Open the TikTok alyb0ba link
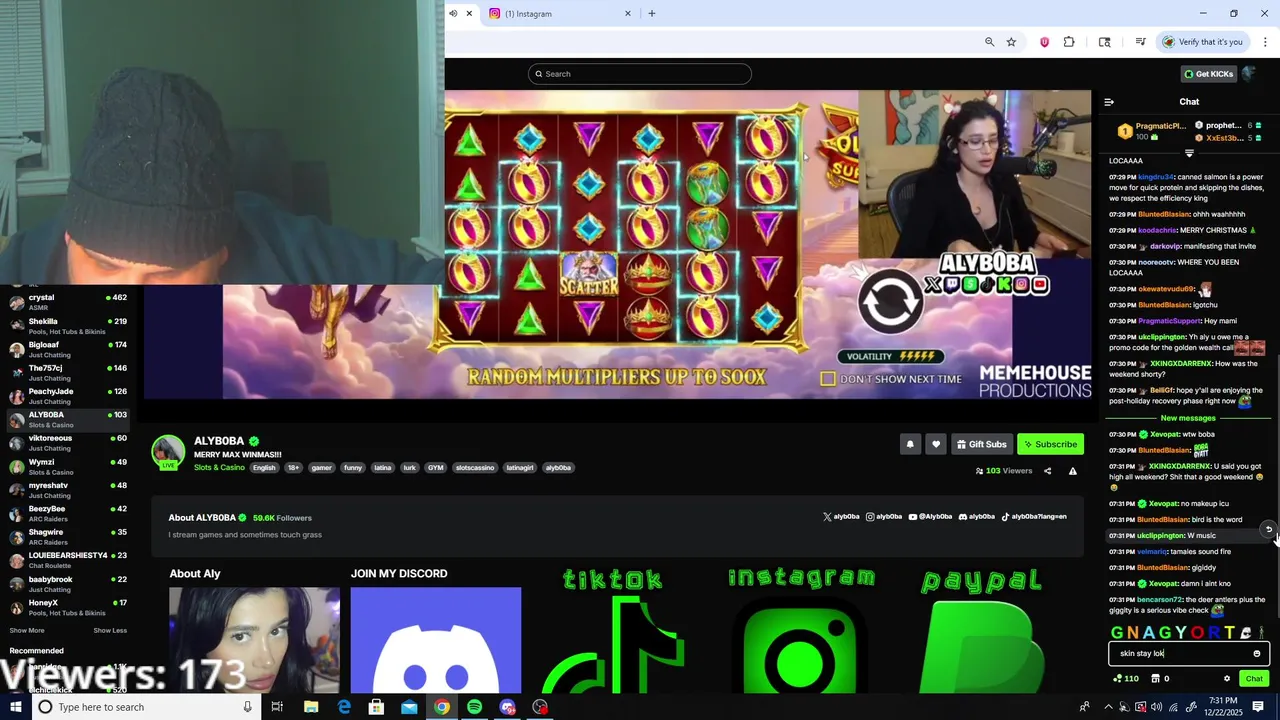The width and height of the screenshot is (1280, 720). click(1034, 517)
